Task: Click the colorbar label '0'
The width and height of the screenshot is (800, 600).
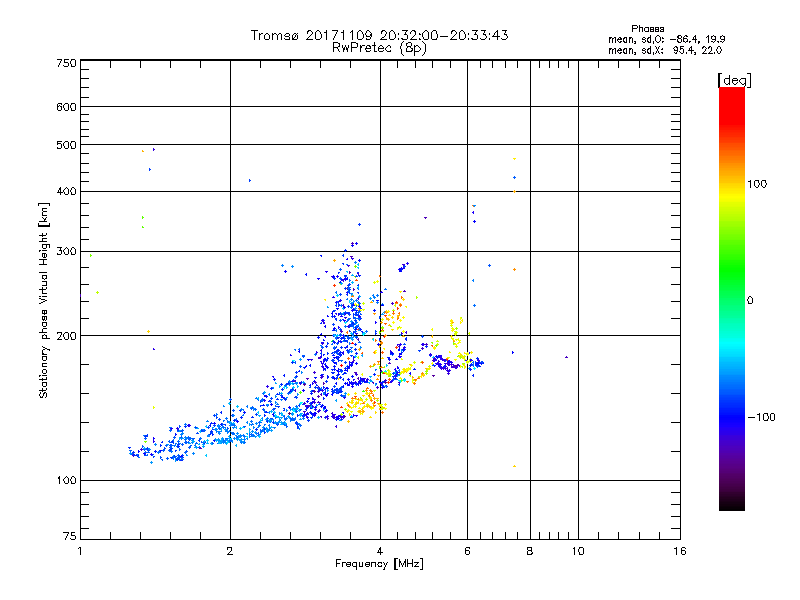Action: pyautogui.click(x=750, y=301)
